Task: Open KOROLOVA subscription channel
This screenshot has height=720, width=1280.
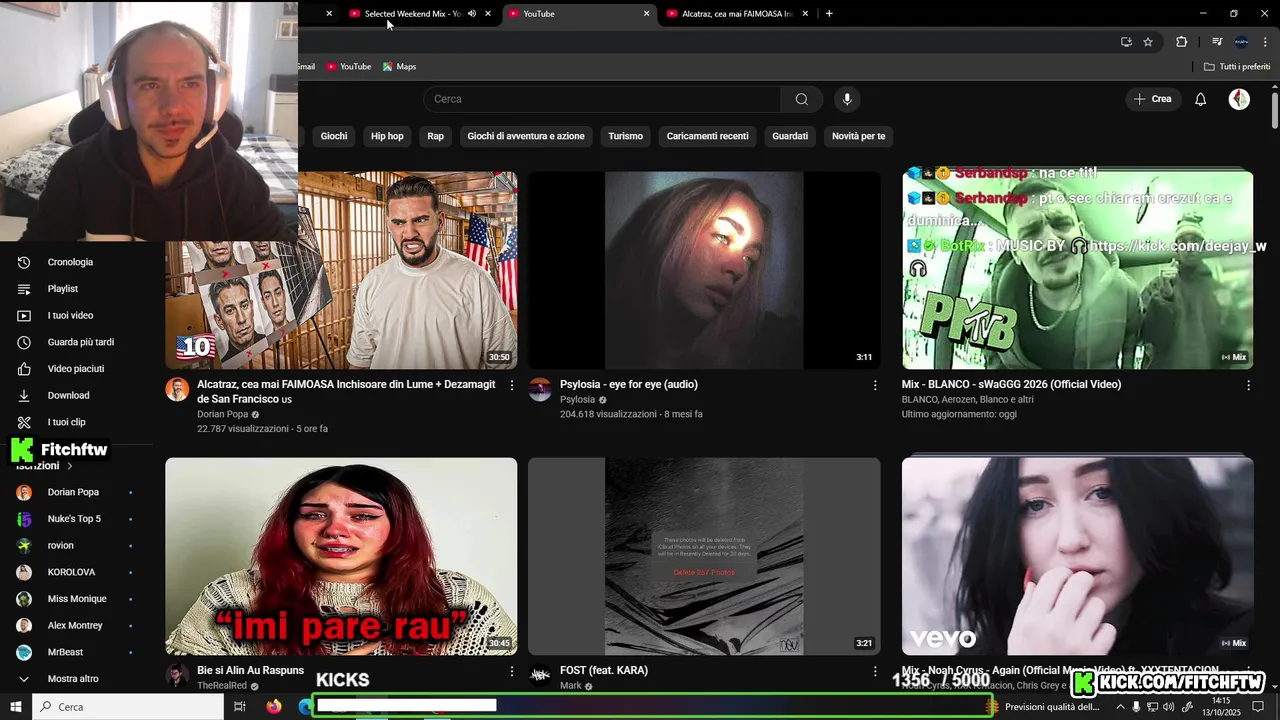Action: (72, 572)
